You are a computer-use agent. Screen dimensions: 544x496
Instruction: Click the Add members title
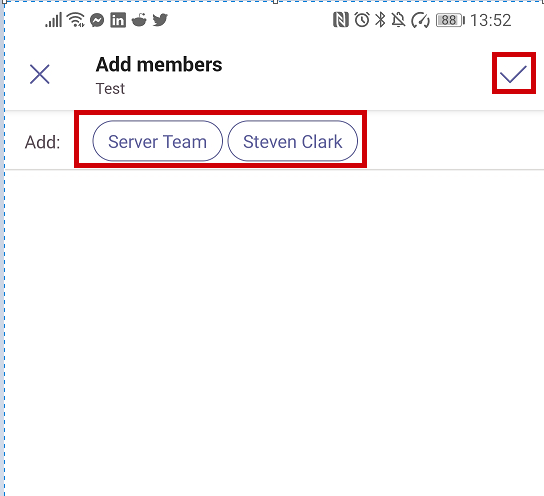tap(159, 65)
